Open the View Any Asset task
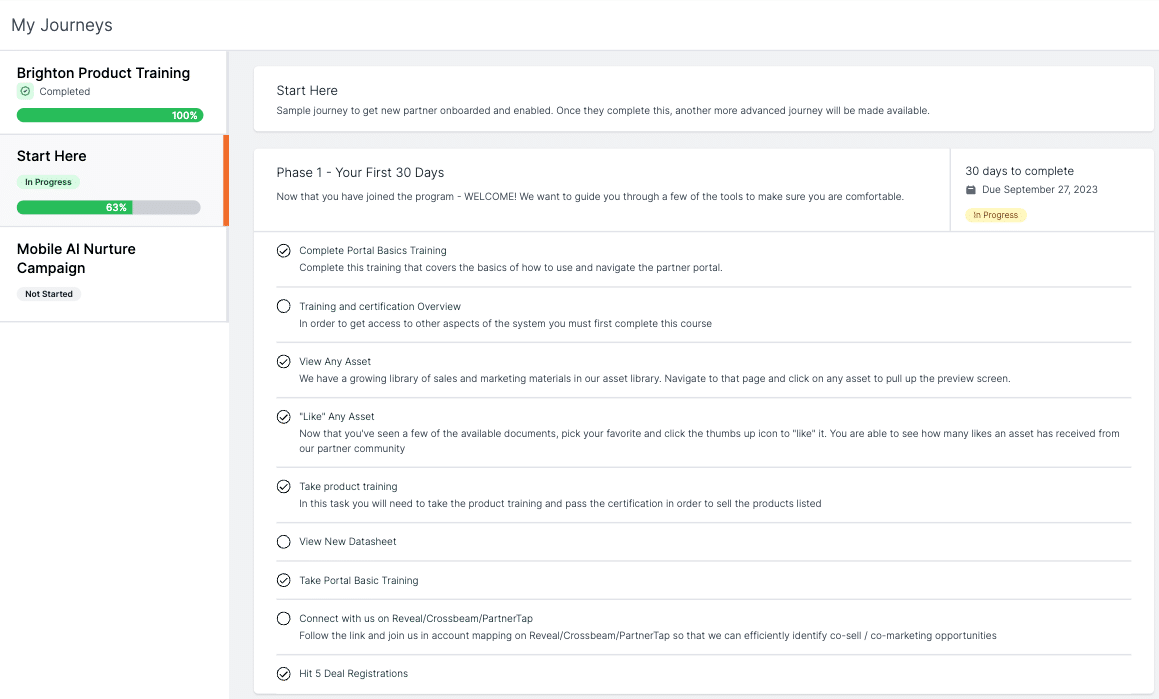The image size is (1159, 699). point(335,361)
